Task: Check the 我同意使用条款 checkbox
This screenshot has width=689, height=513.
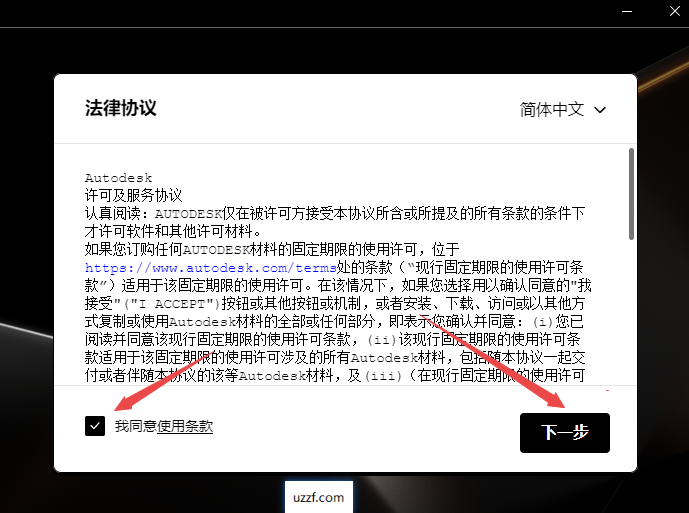Action: 95,427
